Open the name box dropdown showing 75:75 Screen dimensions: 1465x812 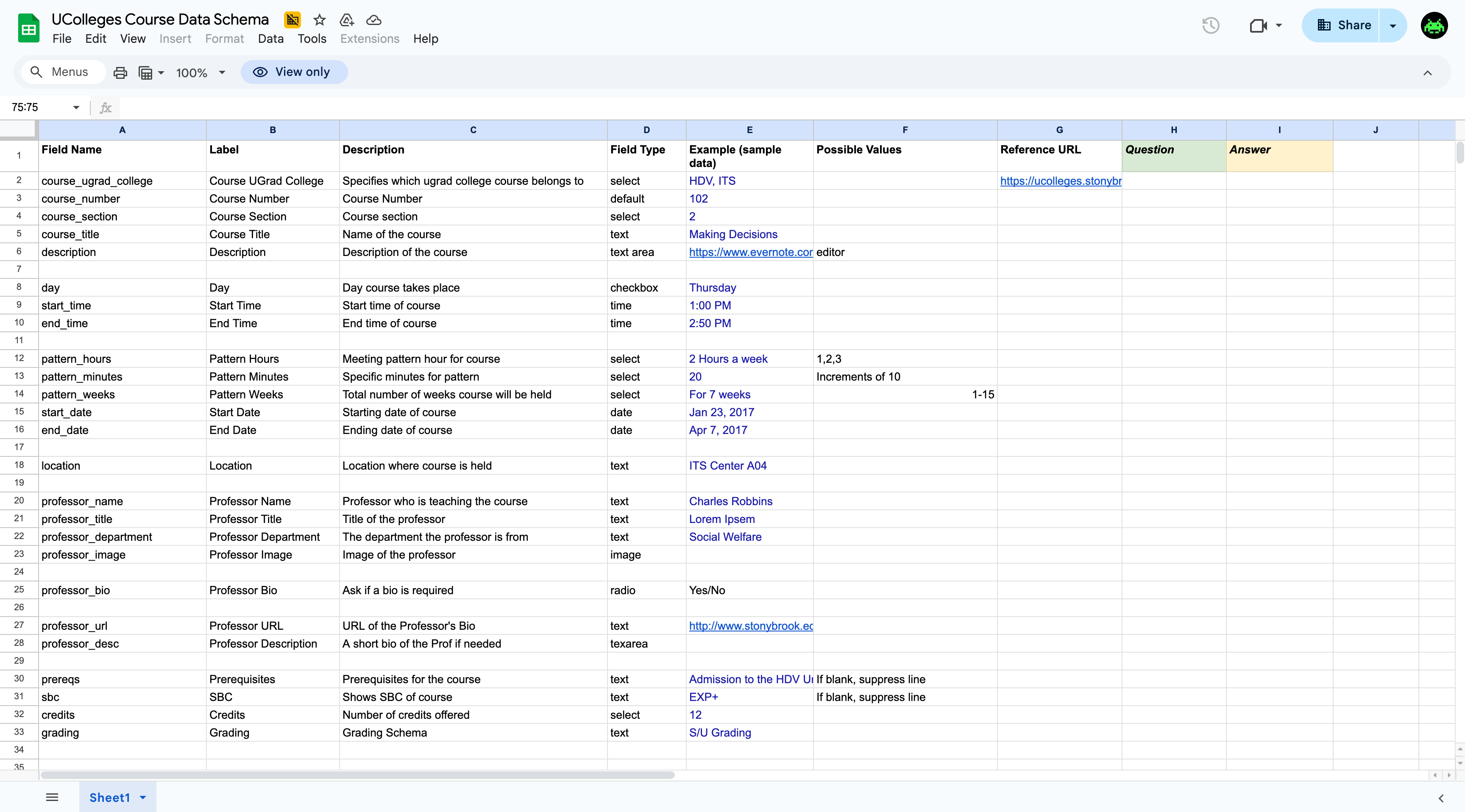75,108
